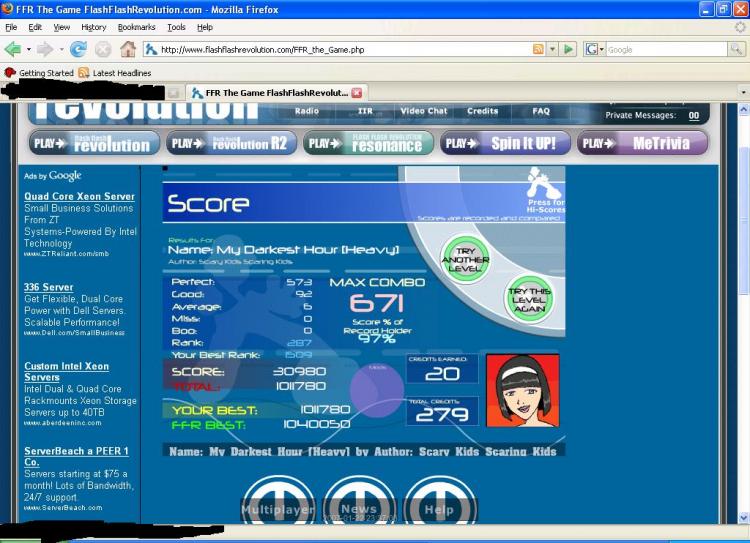Click Try This Level Again button
Viewport: 750px width, 543px height.
pyautogui.click(x=529, y=299)
